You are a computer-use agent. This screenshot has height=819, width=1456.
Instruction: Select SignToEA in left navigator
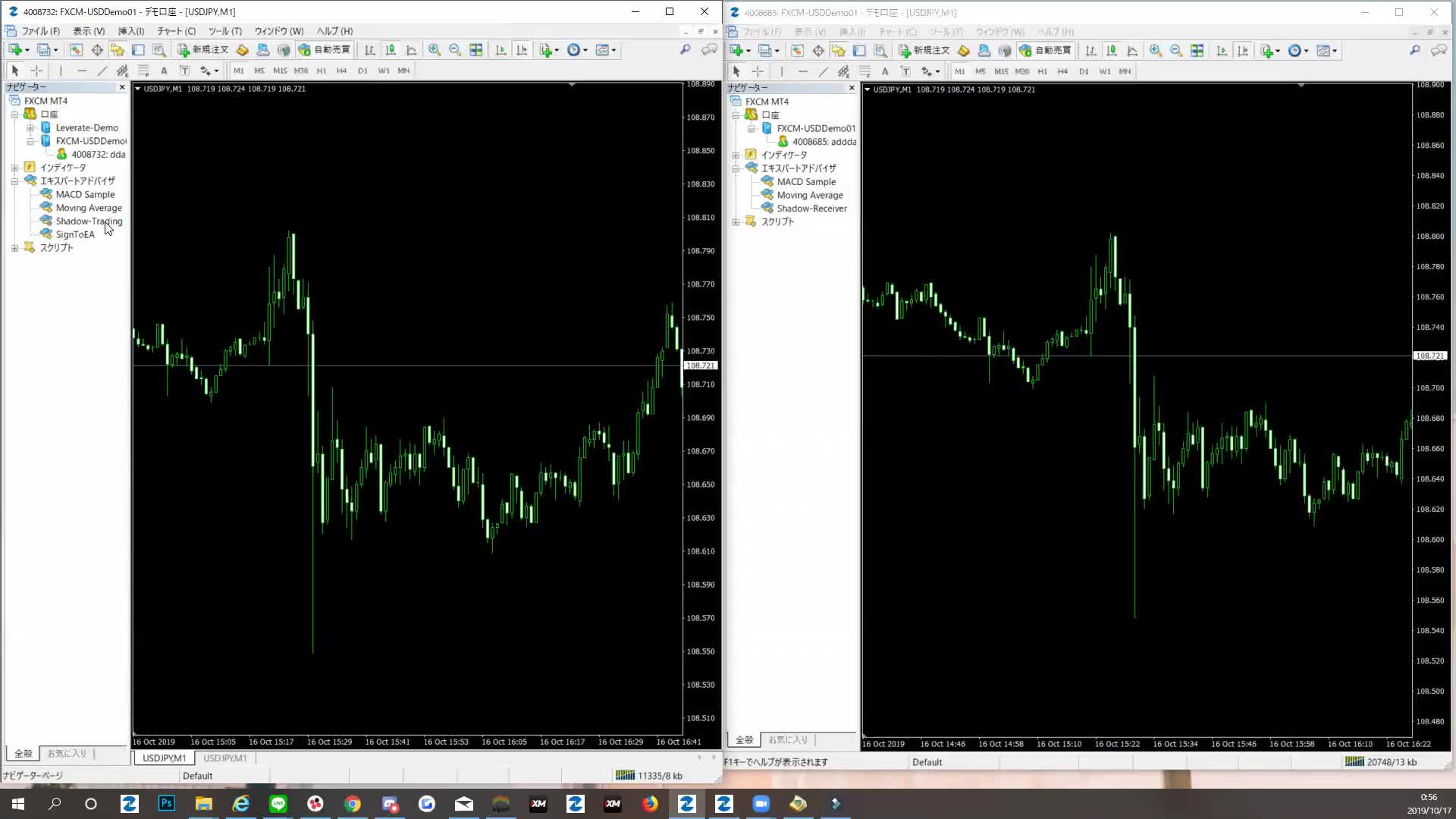point(75,234)
